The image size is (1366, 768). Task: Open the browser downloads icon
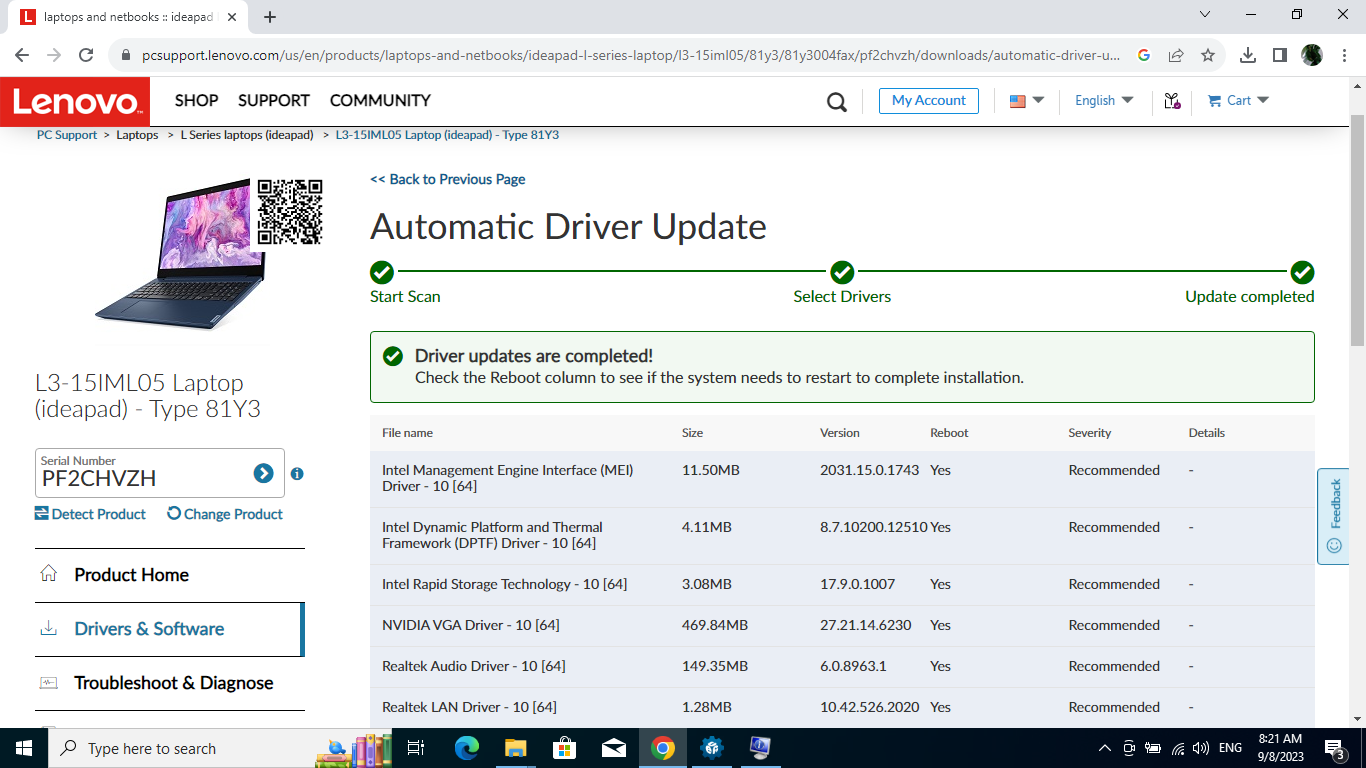[x=1247, y=55]
